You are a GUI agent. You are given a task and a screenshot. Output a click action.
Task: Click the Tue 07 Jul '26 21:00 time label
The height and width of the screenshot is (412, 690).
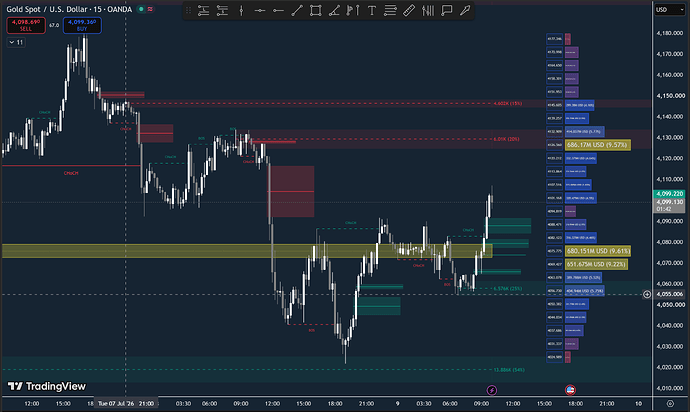point(126,403)
